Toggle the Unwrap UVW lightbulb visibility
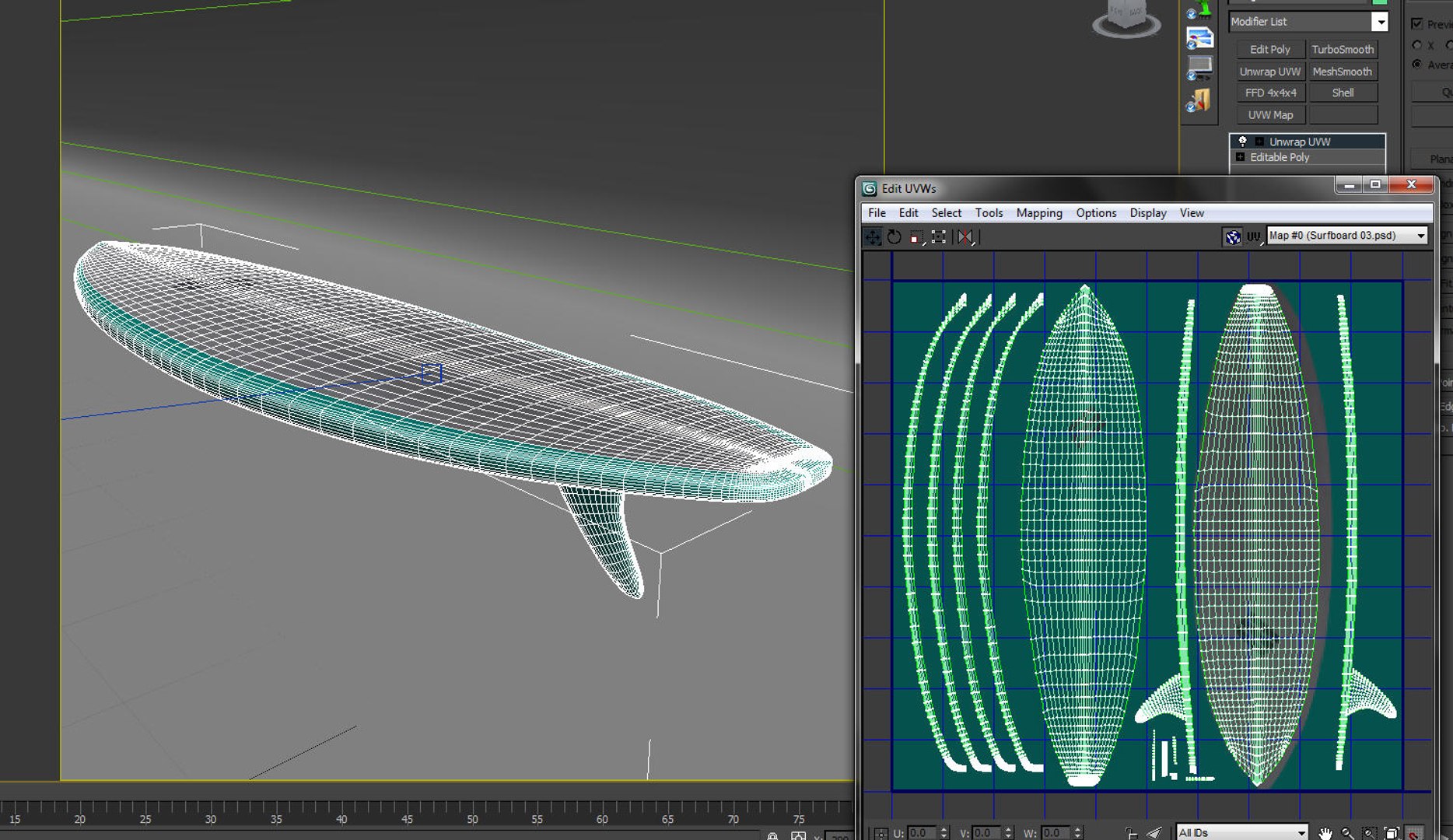1453x840 pixels. point(1241,142)
